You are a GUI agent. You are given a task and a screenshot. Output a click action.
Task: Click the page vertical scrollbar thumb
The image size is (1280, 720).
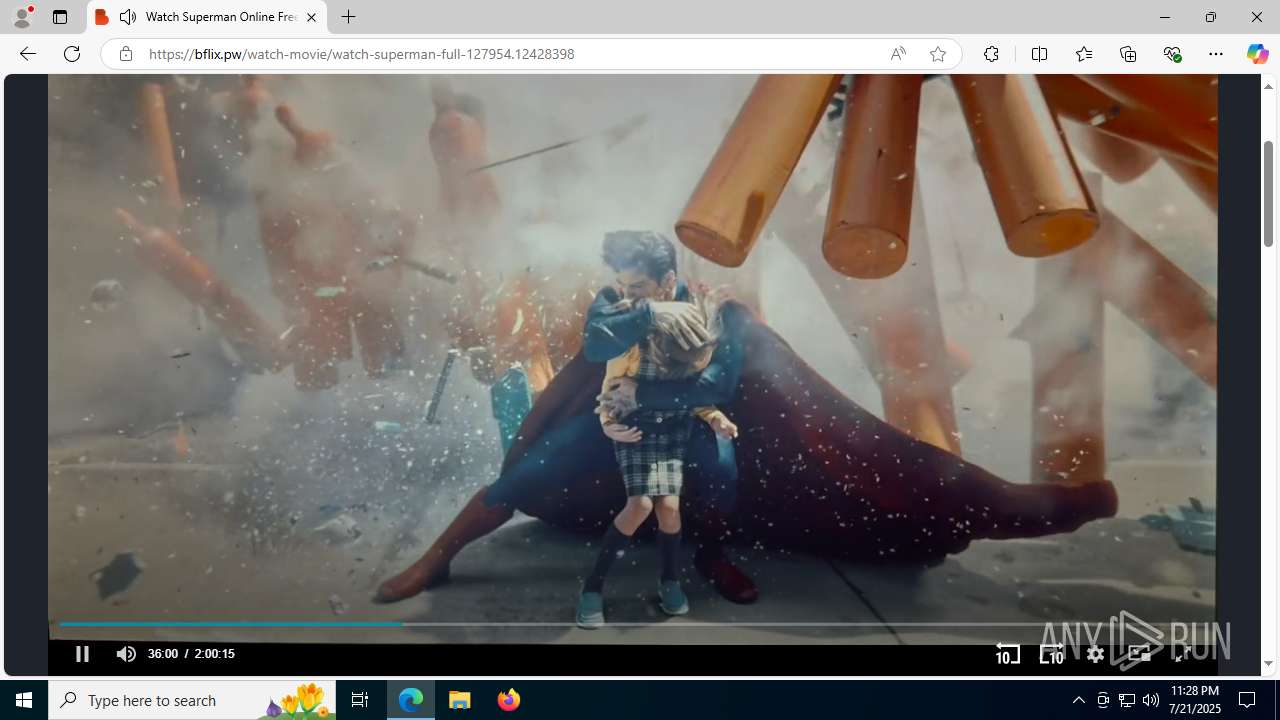pyautogui.click(x=1268, y=194)
